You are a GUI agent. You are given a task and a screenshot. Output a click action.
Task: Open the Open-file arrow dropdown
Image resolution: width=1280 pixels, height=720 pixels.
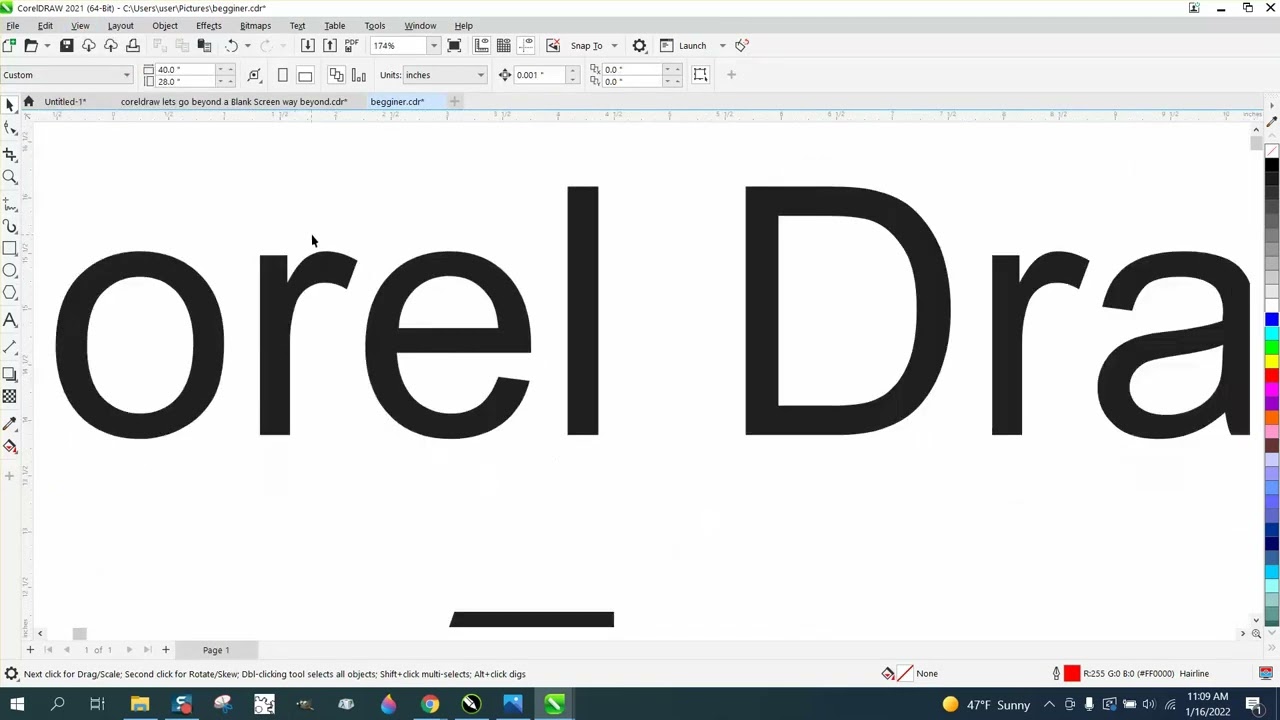(x=46, y=46)
